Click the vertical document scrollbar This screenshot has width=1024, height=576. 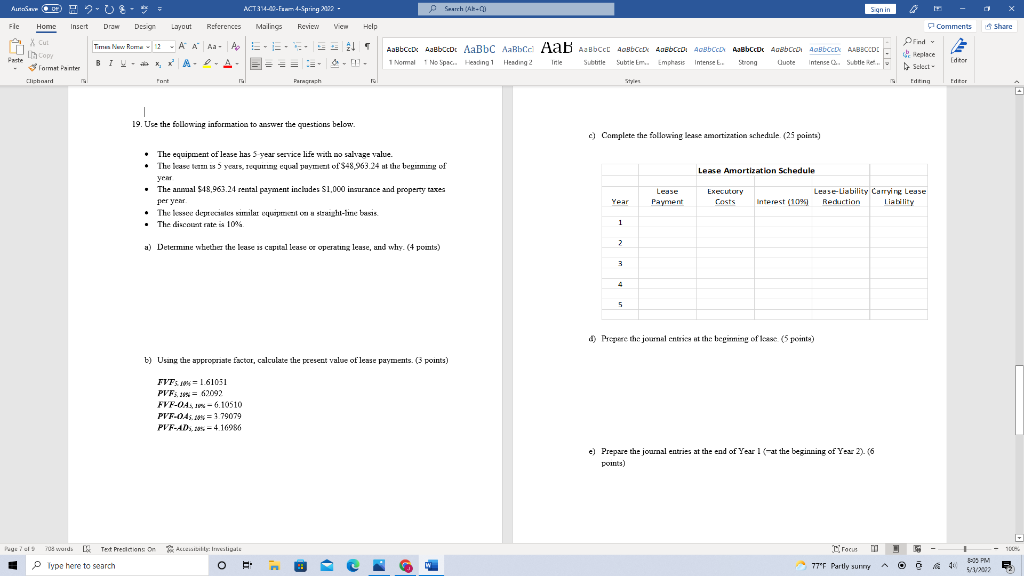(1019, 400)
